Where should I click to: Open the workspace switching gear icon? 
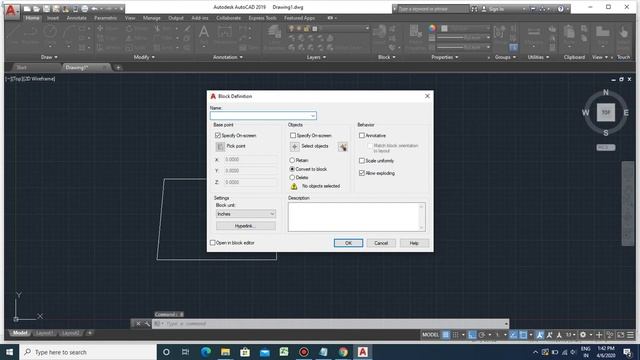pos(583,335)
